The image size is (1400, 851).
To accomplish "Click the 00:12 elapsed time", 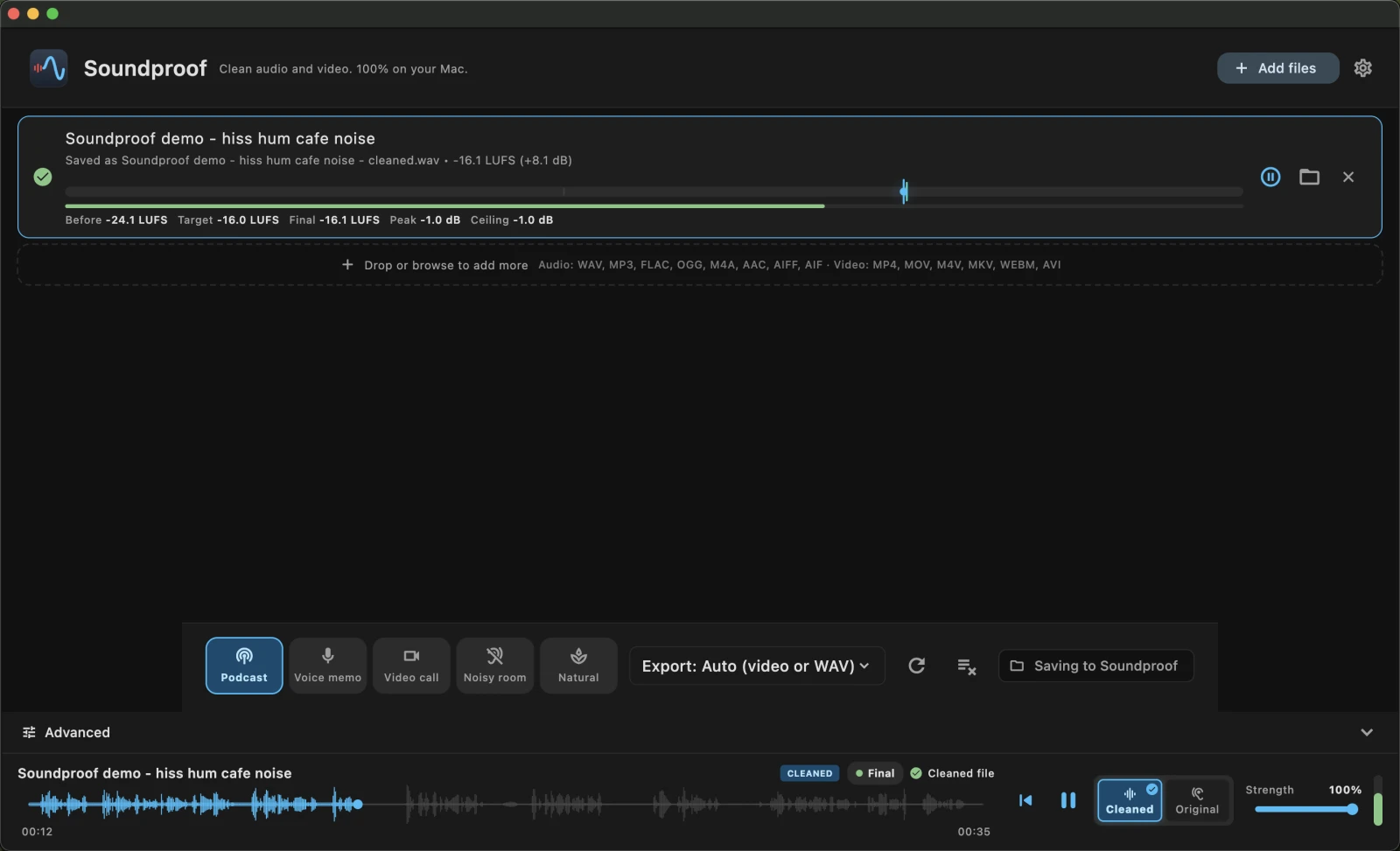I will click(37, 832).
